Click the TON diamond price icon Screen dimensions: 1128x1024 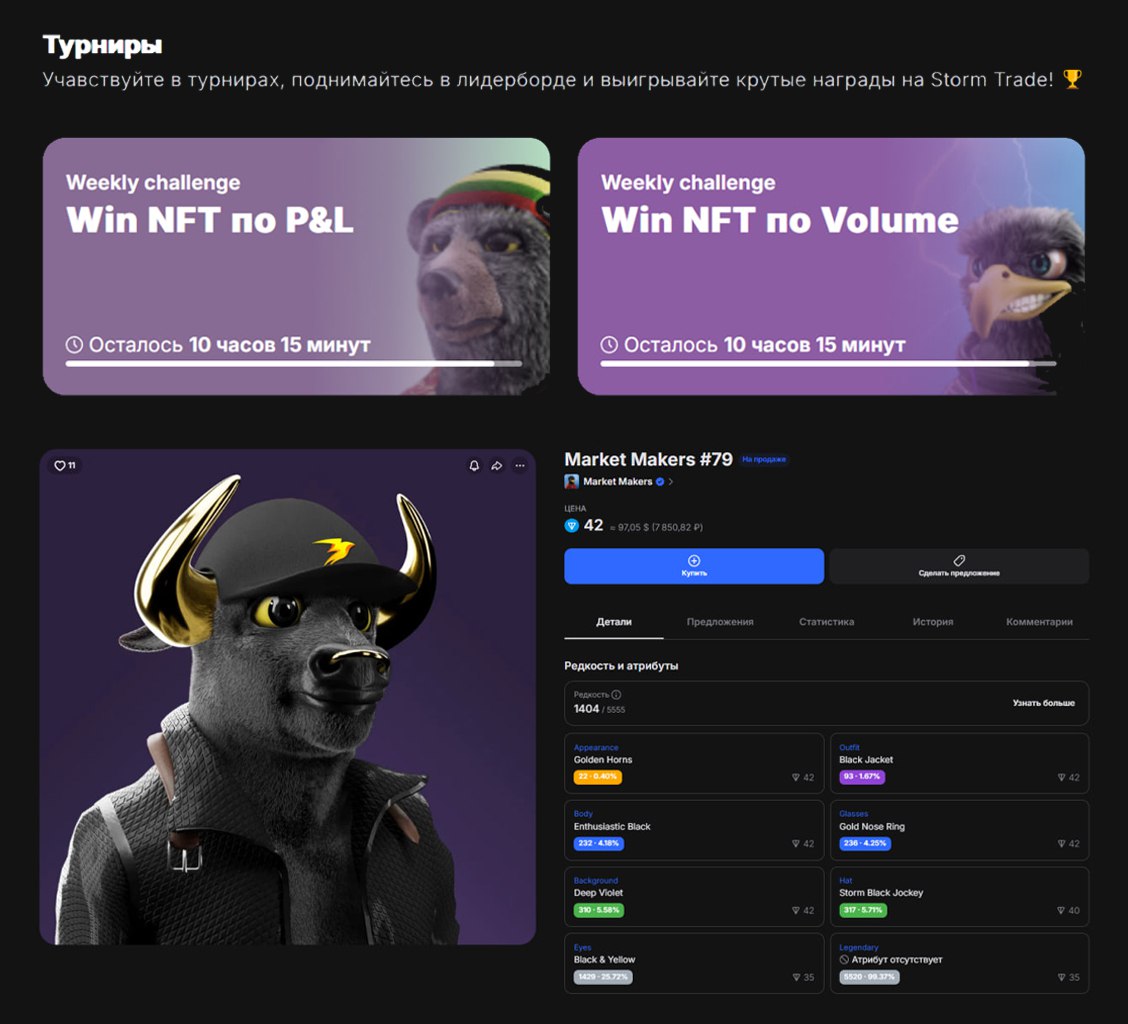pos(572,525)
